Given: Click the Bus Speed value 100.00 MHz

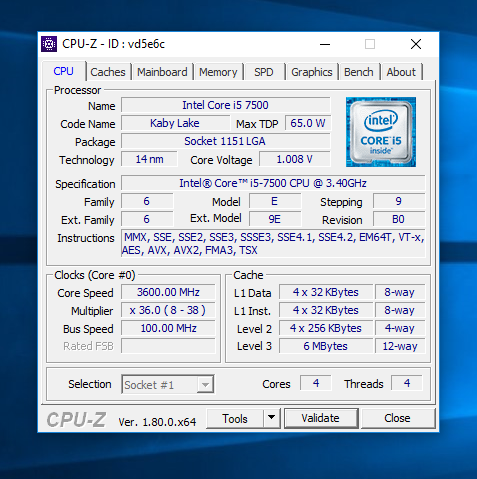Looking at the screenshot, I should [168, 328].
